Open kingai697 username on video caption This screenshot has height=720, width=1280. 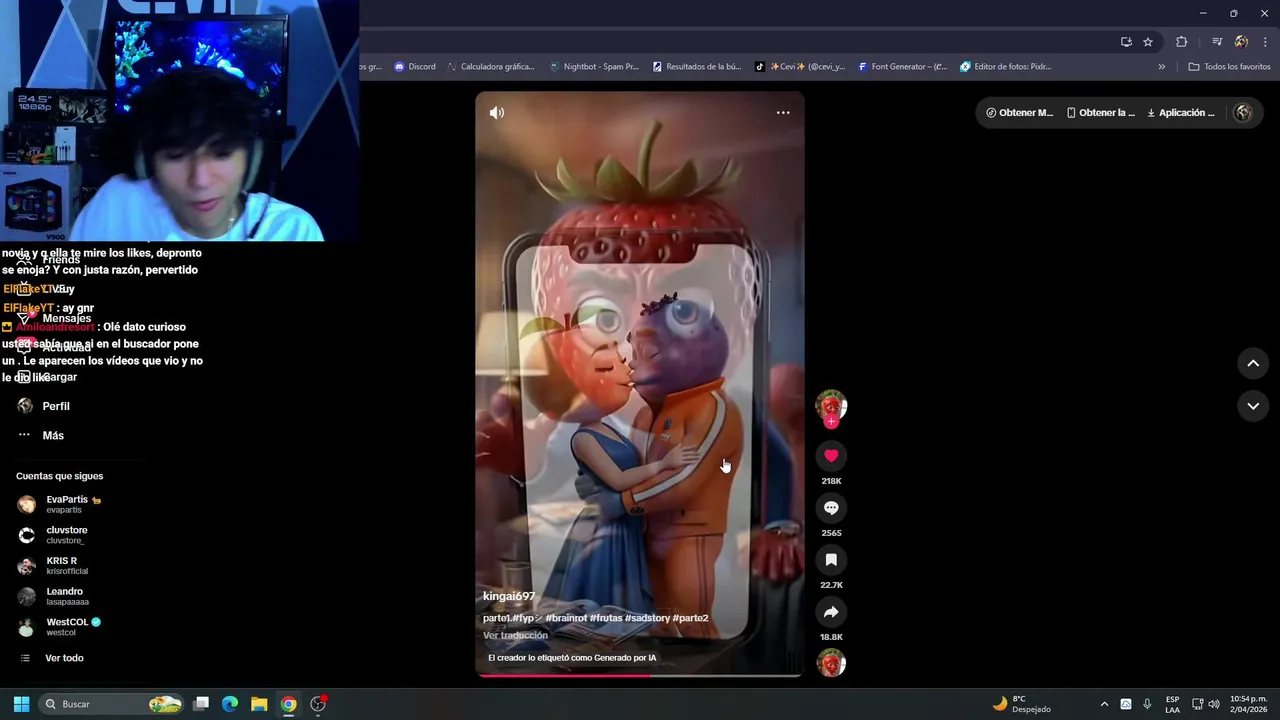point(509,596)
